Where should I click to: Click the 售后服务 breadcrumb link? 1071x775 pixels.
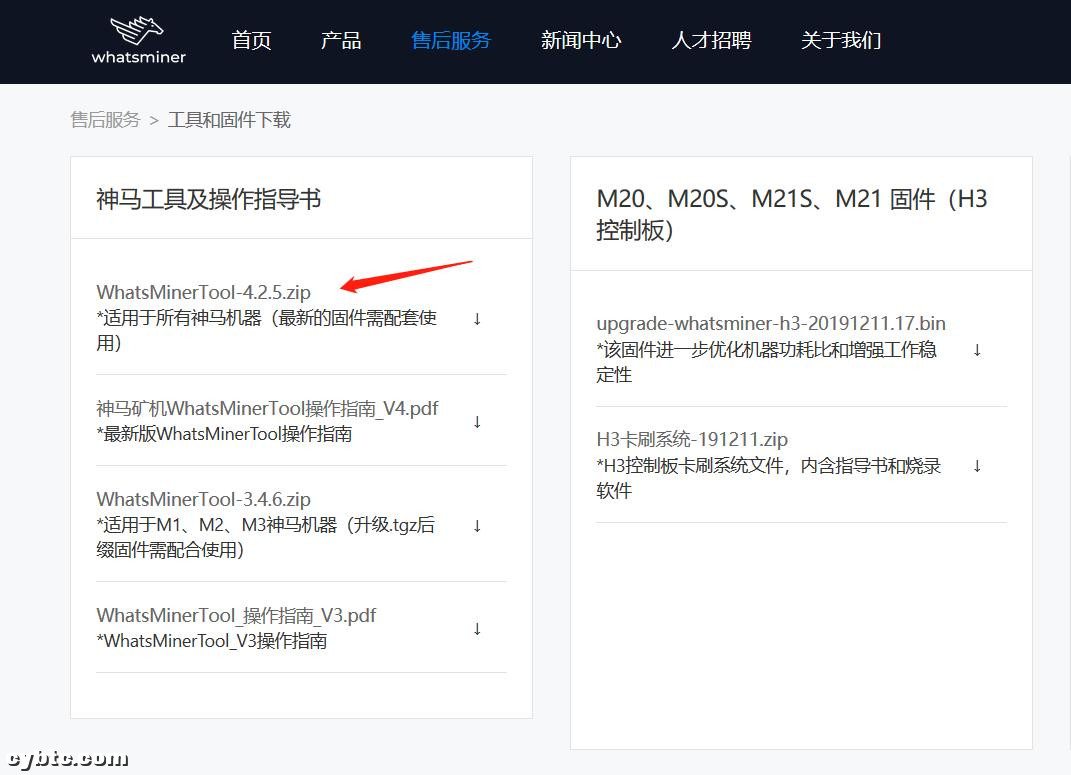[105, 120]
